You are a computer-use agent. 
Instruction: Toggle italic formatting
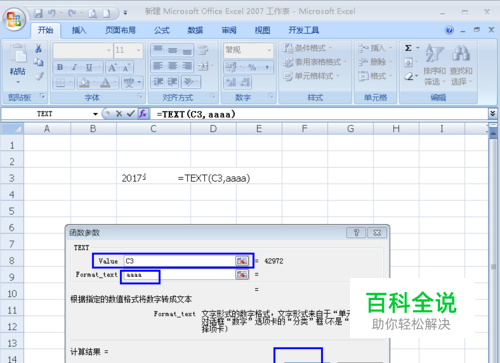(74, 67)
